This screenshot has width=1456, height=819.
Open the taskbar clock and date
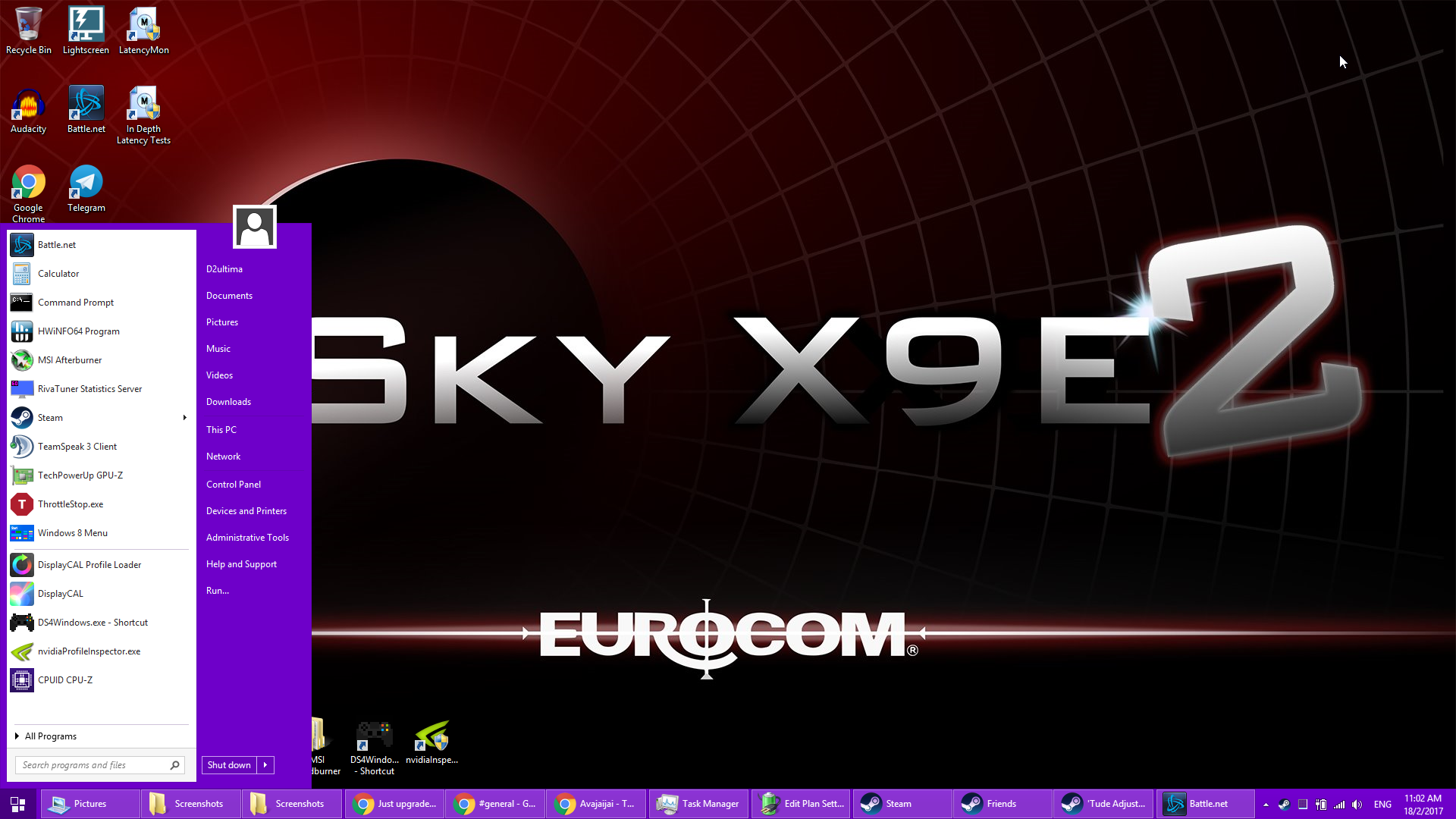pyautogui.click(x=1423, y=805)
